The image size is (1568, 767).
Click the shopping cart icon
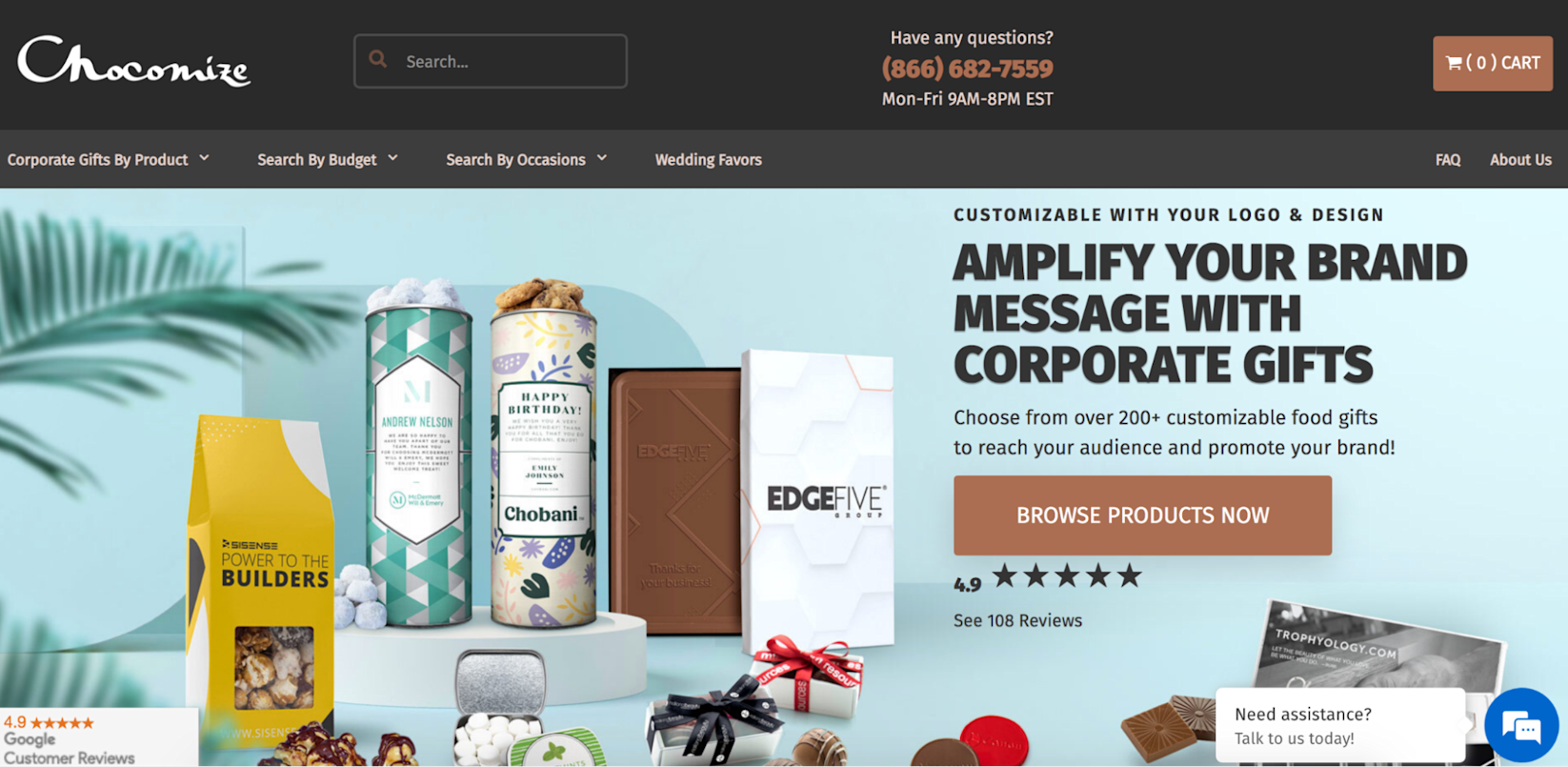pyautogui.click(x=1454, y=63)
